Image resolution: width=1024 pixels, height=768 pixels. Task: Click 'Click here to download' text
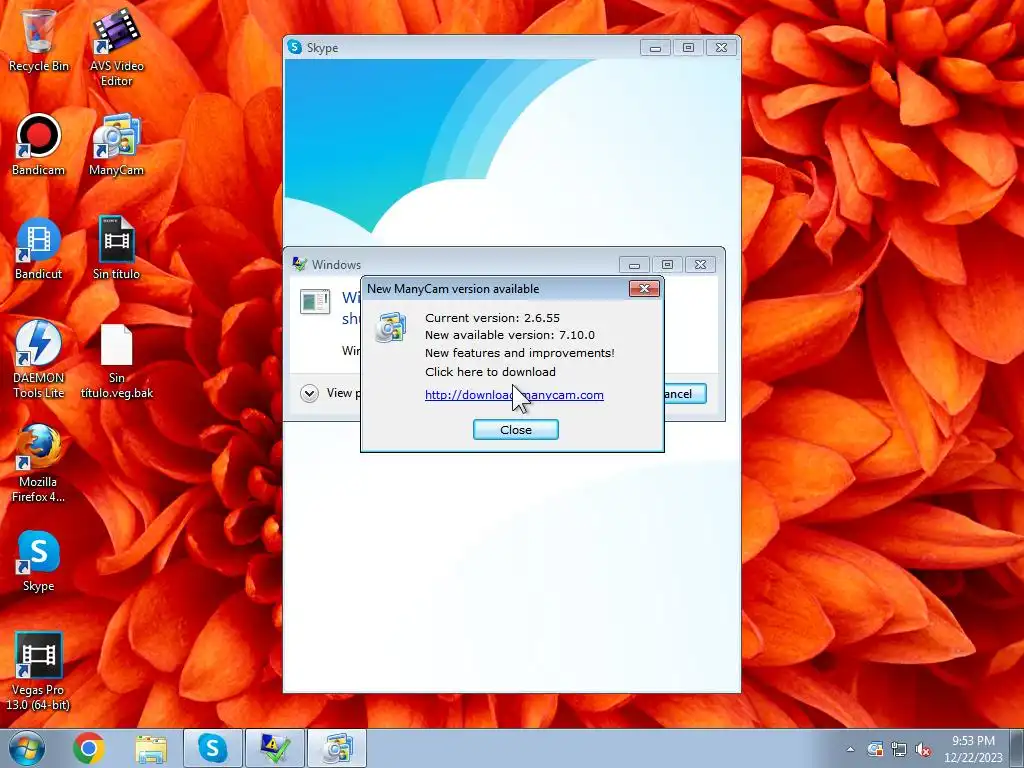pyautogui.click(x=490, y=372)
